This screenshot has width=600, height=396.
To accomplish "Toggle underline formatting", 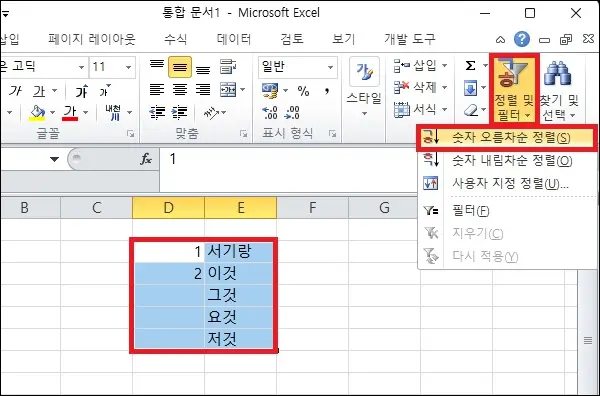I will [39, 91].
